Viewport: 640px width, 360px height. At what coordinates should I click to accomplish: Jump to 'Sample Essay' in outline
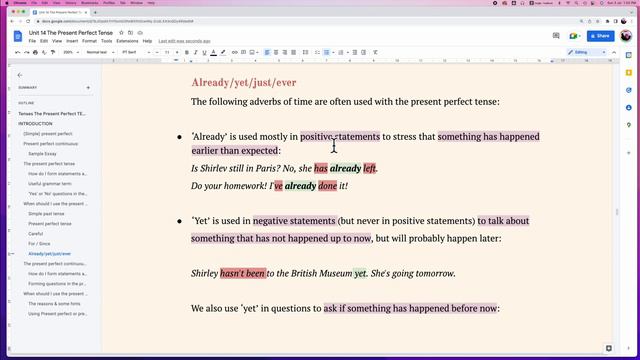pos(42,154)
